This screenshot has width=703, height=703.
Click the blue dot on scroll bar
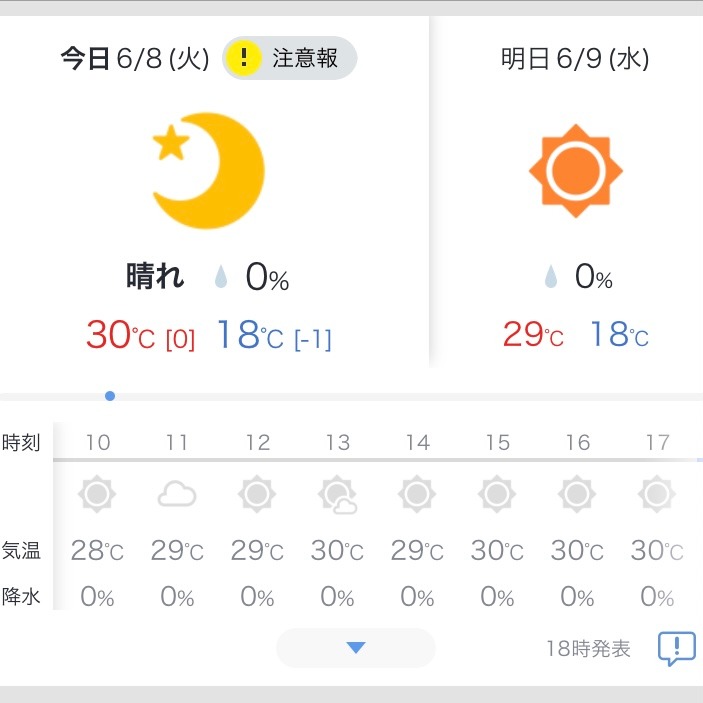tap(110, 396)
